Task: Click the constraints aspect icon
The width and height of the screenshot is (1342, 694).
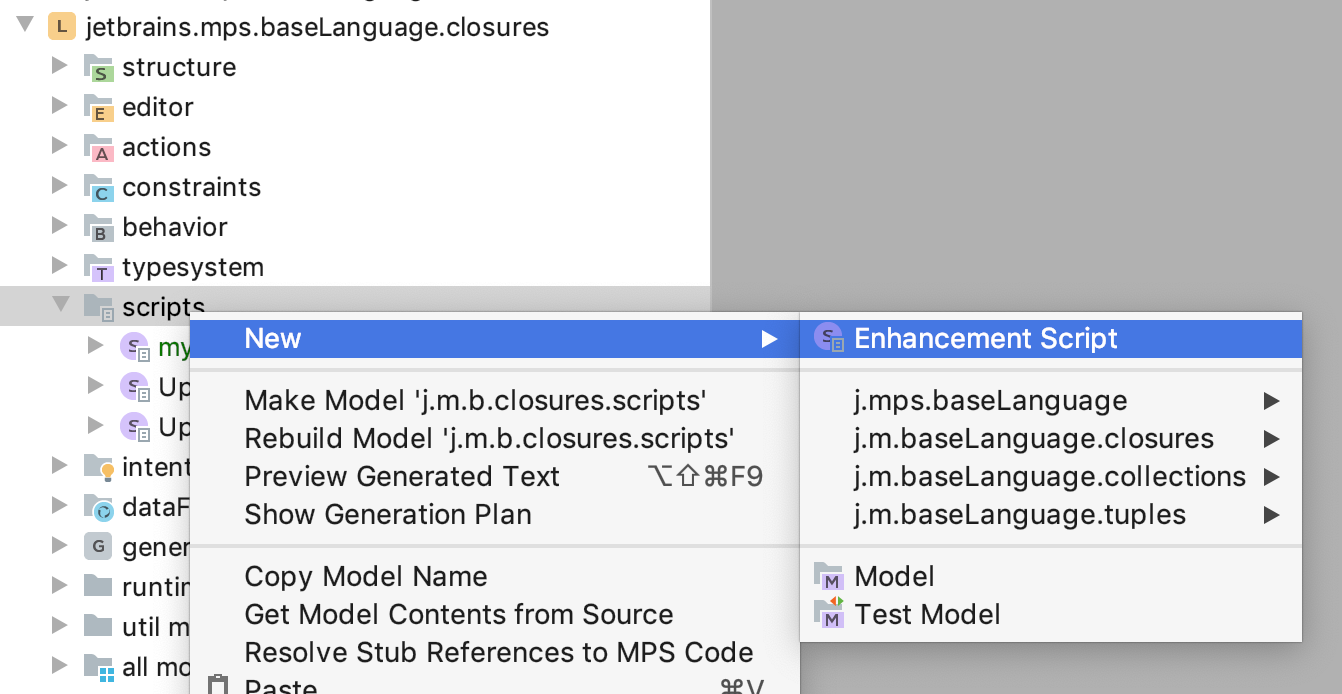Action: pos(101,187)
